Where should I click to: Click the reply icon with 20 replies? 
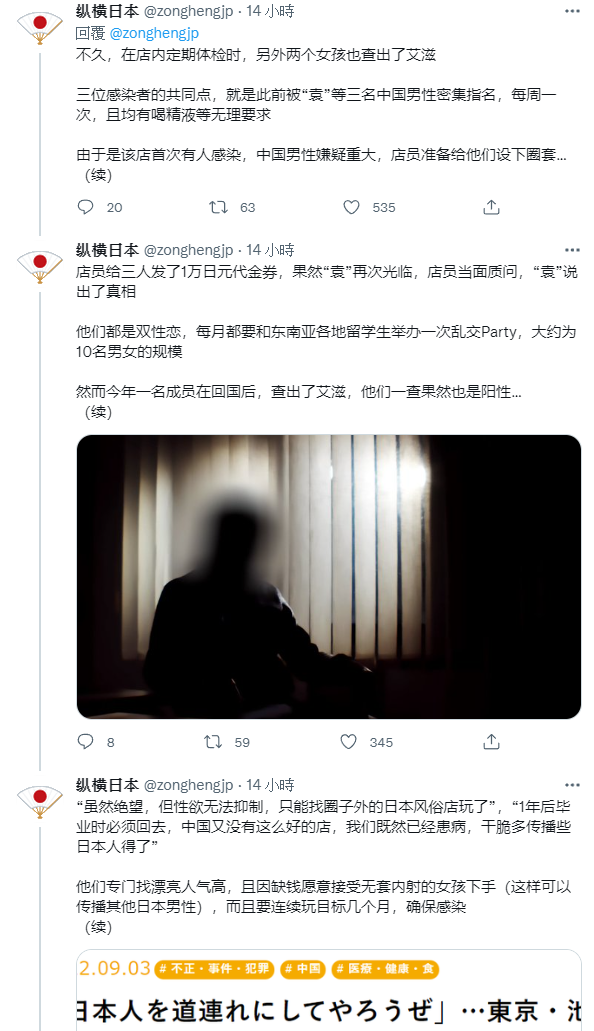click(86, 207)
